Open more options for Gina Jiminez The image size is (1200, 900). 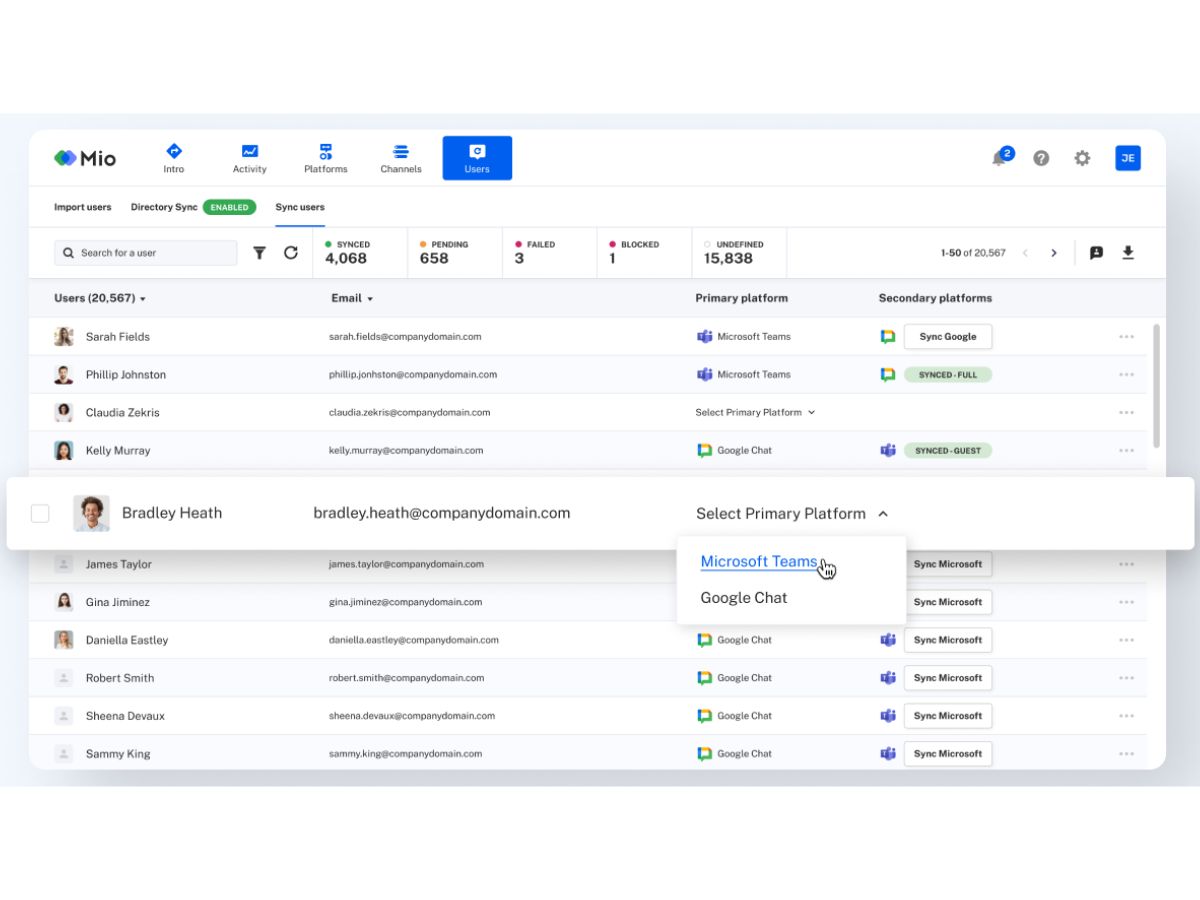coord(1127,603)
